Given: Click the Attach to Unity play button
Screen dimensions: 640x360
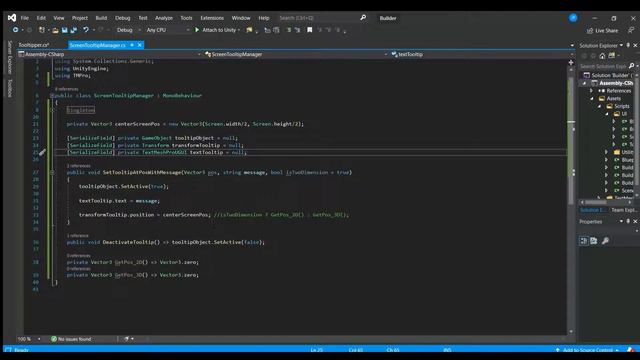Looking at the screenshot, I should (x=215, y=30).
